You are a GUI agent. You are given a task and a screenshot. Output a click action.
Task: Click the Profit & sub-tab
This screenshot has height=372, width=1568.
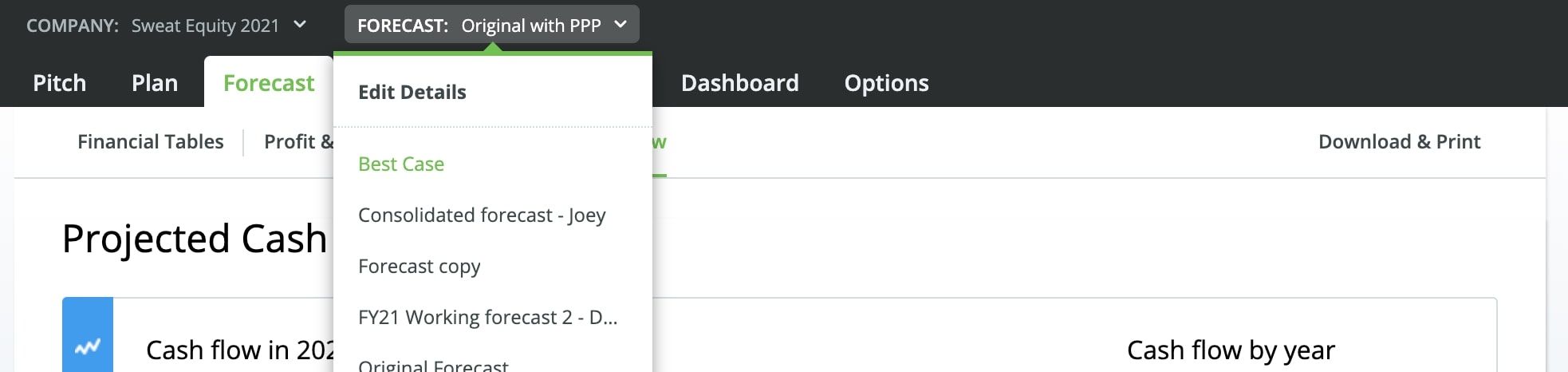point(298,142)
